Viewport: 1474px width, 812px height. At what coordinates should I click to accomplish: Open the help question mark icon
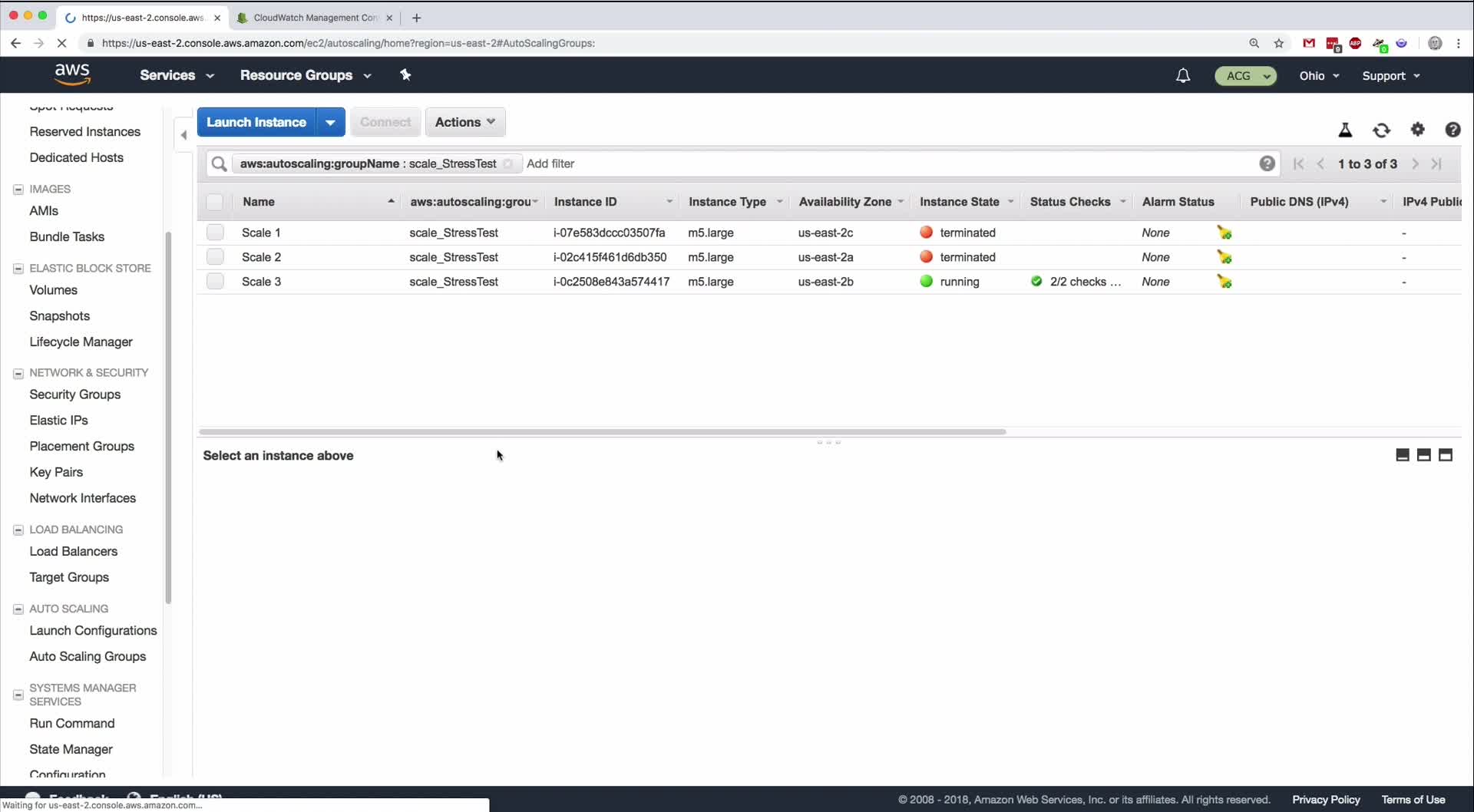pos(1453,130)
